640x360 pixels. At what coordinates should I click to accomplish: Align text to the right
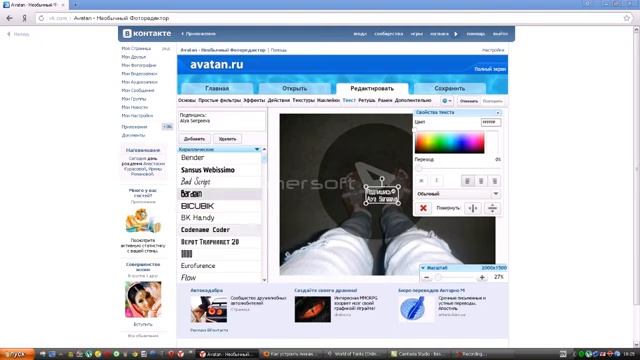click(494, 181)
